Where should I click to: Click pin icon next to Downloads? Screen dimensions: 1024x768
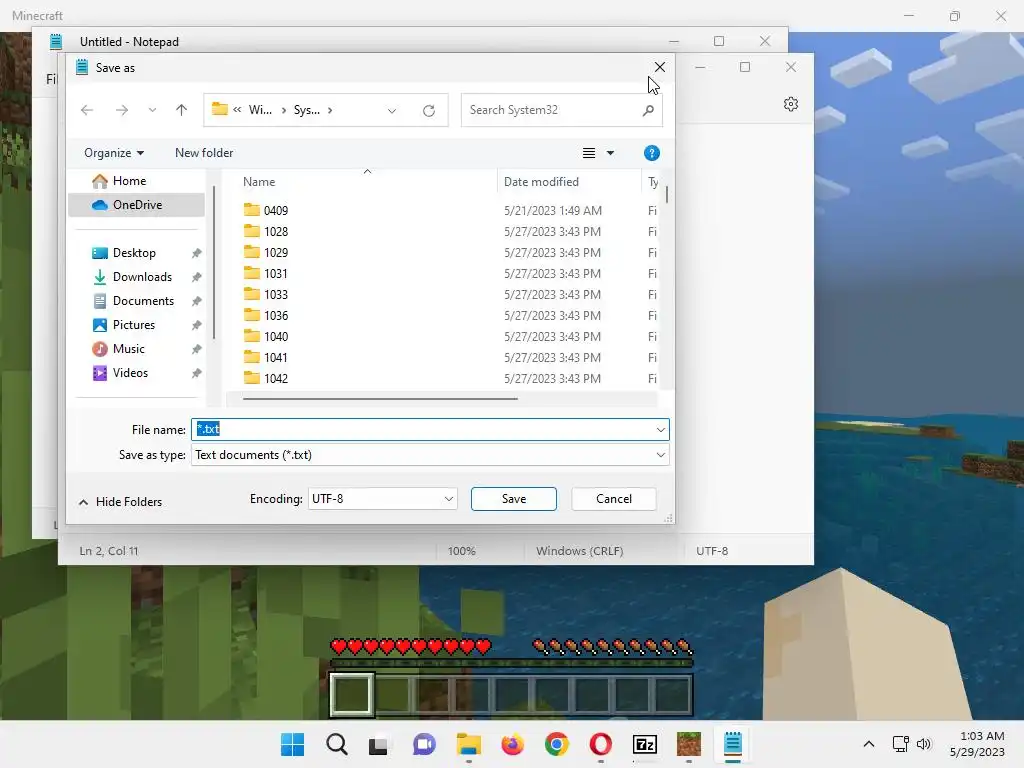(196, 278)
